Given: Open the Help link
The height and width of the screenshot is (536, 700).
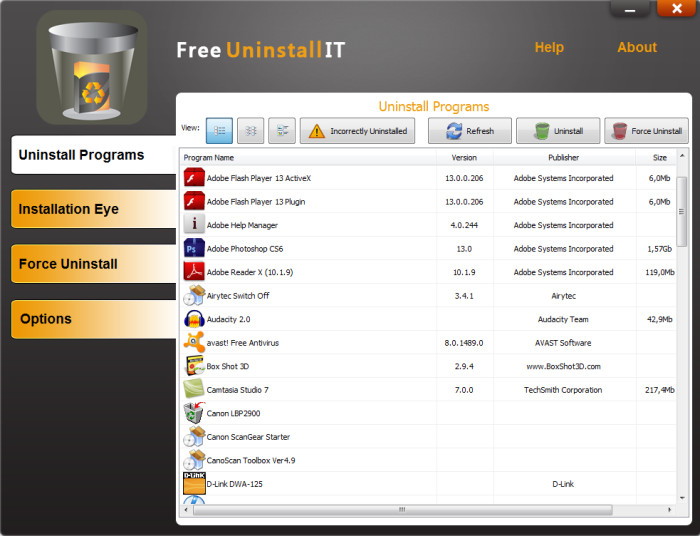Looking at the screenshot, I should click(x=549, y=47).
